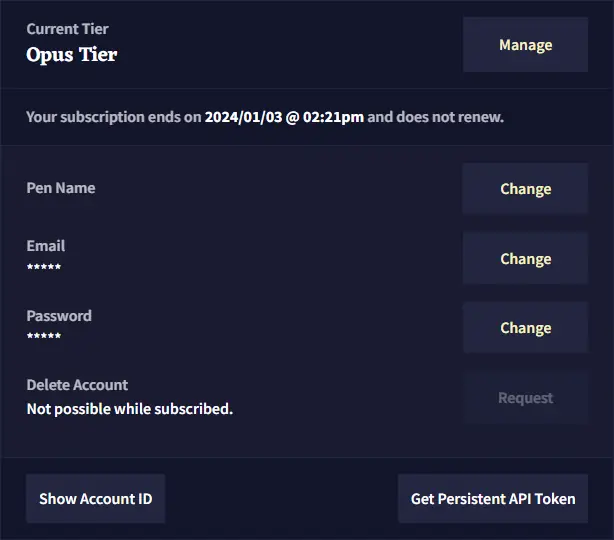Click the "Pen Name" label

(x=61, y=188)
